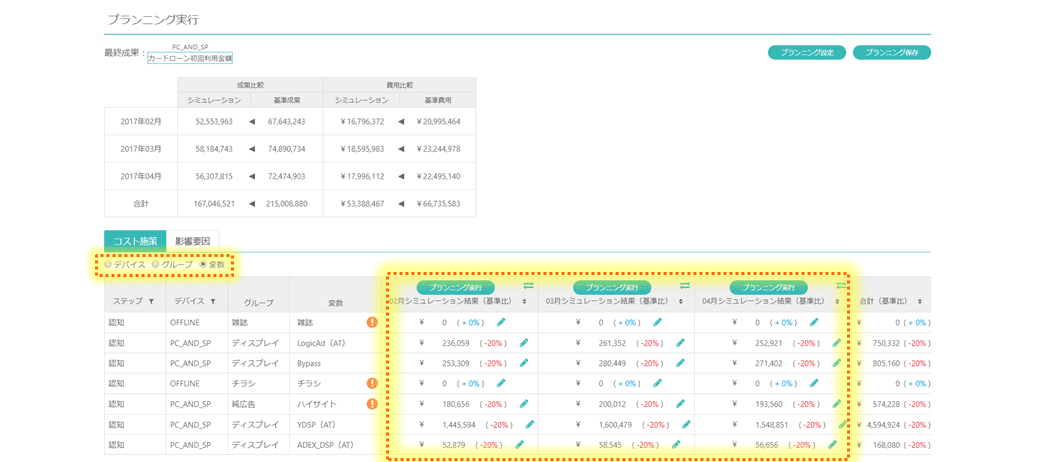
Task: Click pencil edit icon for LogicAd 02月 value
Action: (x=523, y=343)
